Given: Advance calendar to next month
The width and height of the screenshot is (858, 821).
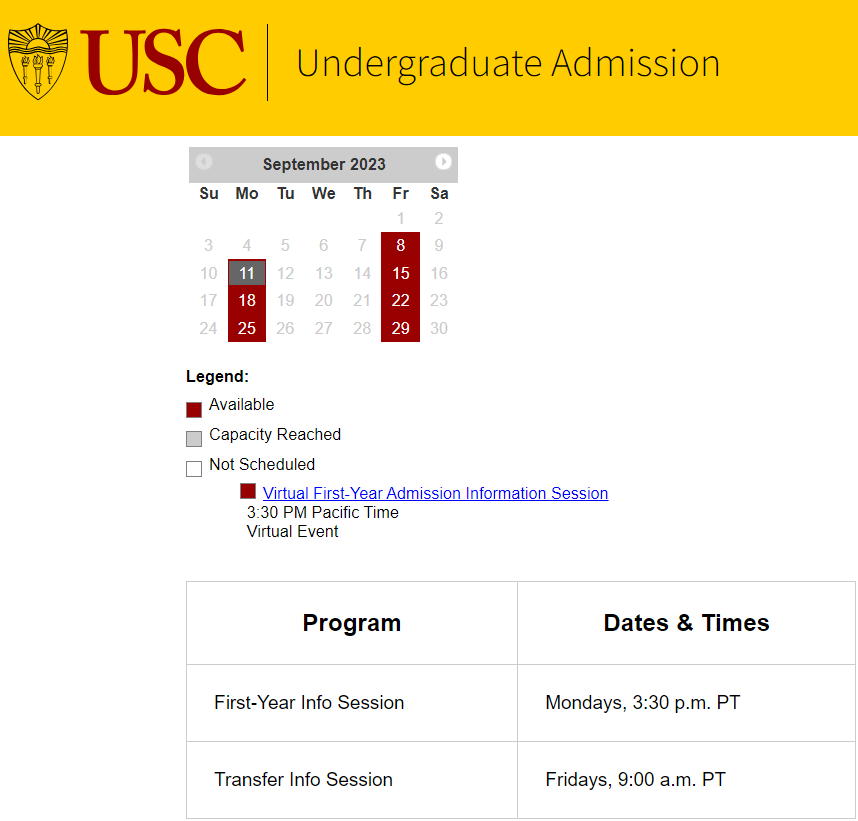Looking at the screenshot, I should [x=443, y=162].
